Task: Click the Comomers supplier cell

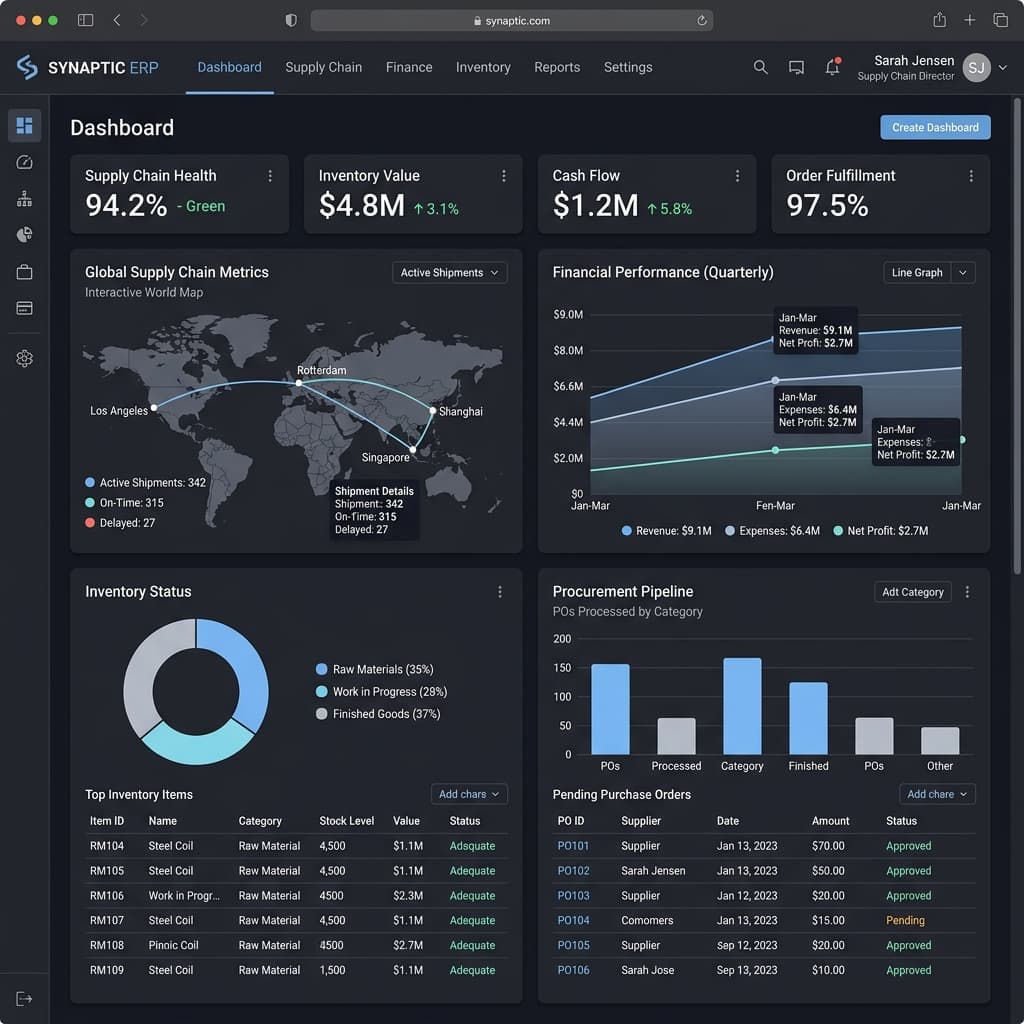Action: point(647,920)
